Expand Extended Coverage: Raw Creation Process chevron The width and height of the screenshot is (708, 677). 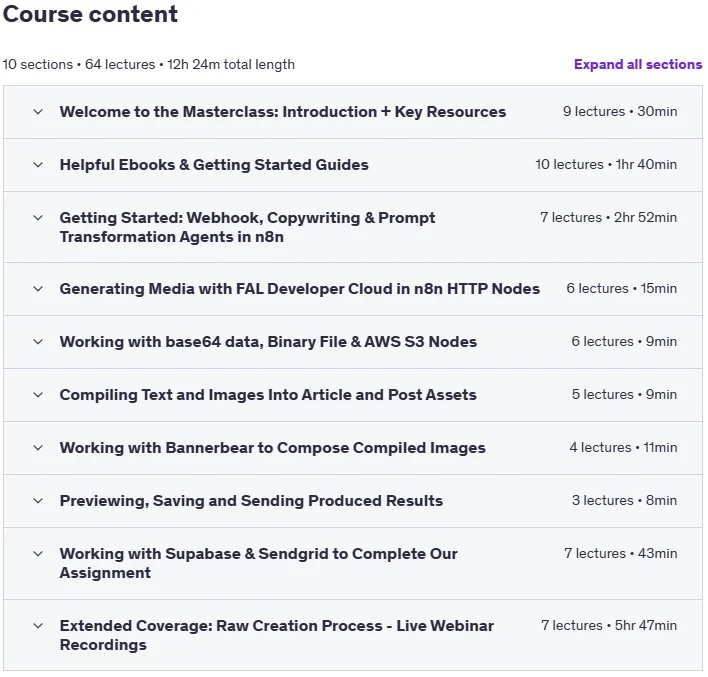pyautogui.click(x=38, y=626)
